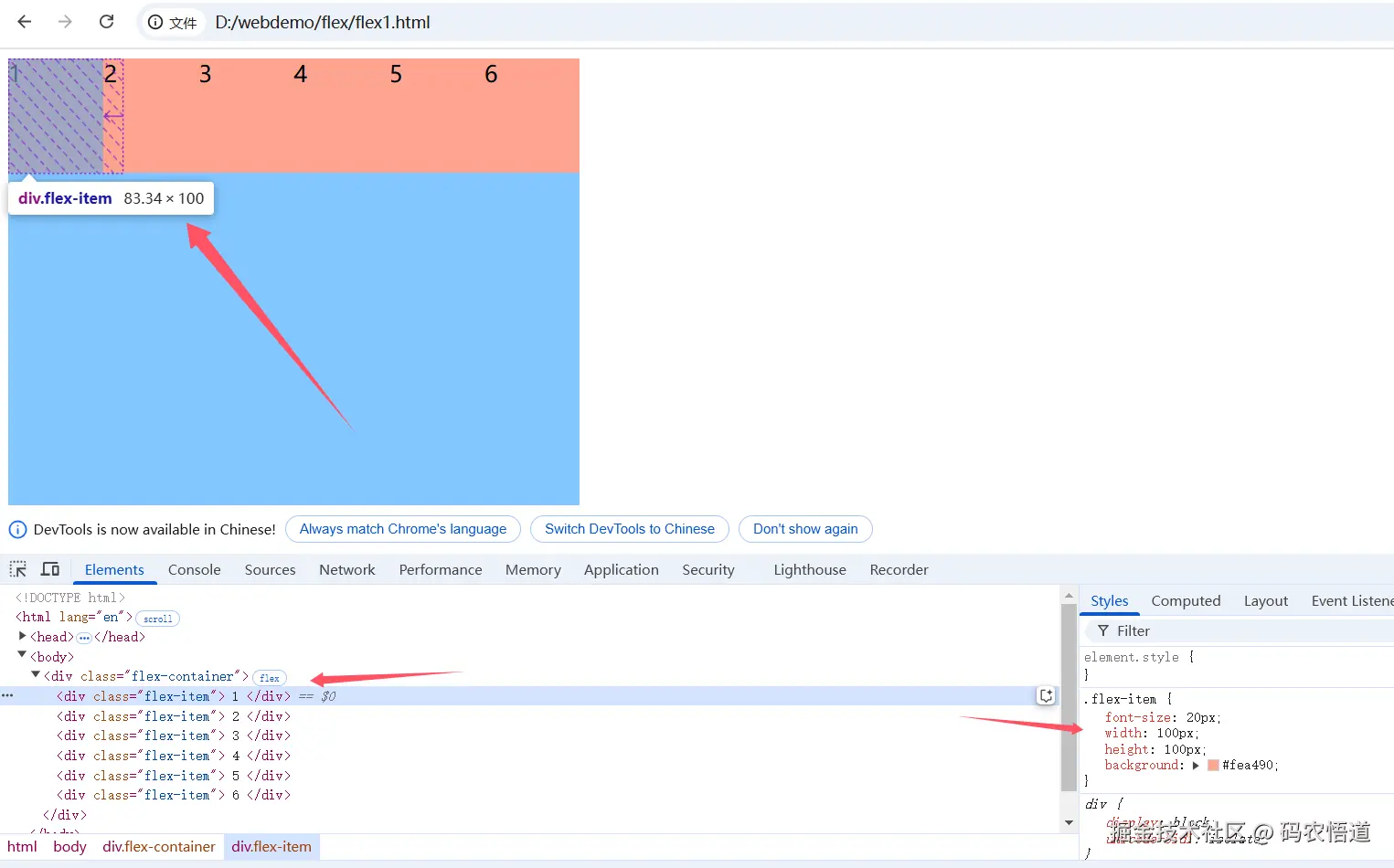Open the Lighthouse panel tab
1394x868 pixels.
click(810, 569)
